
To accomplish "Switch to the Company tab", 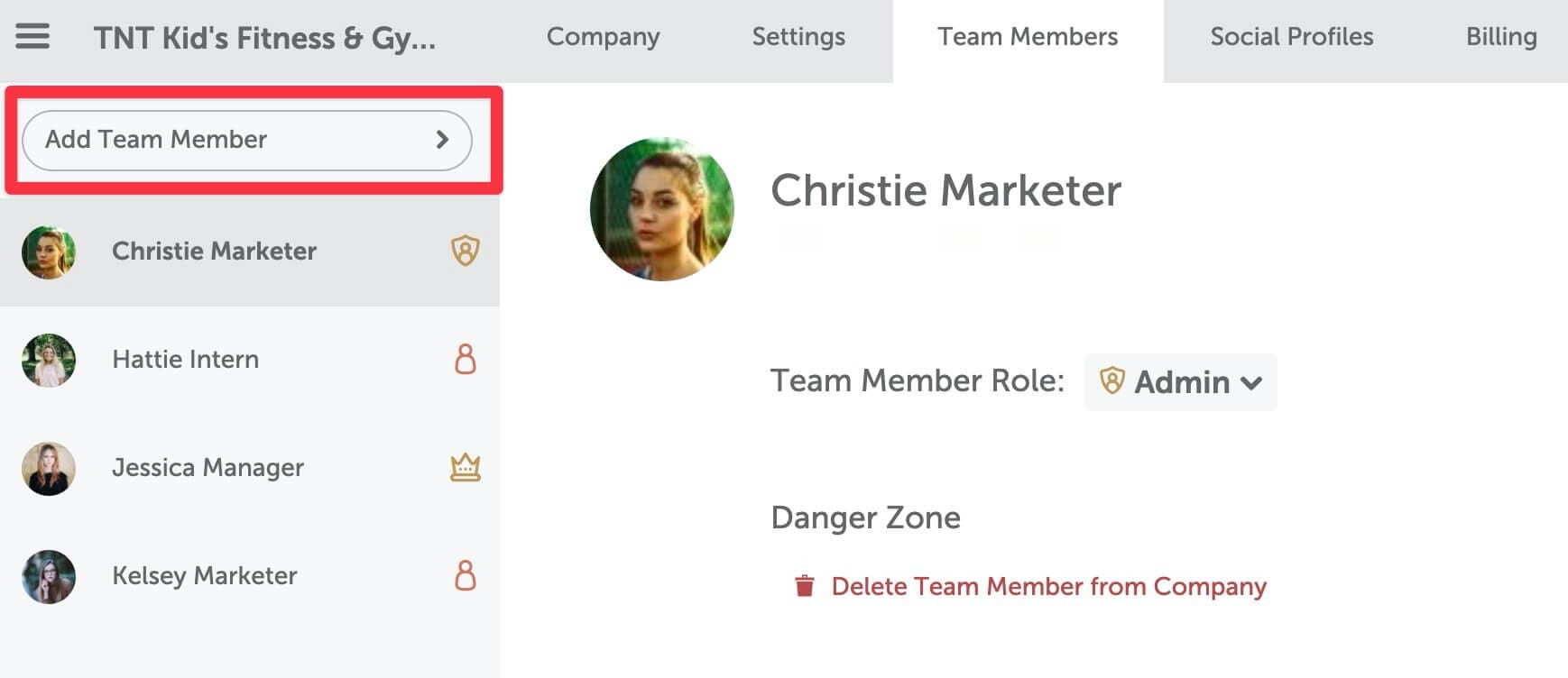I will coord(603,37).
